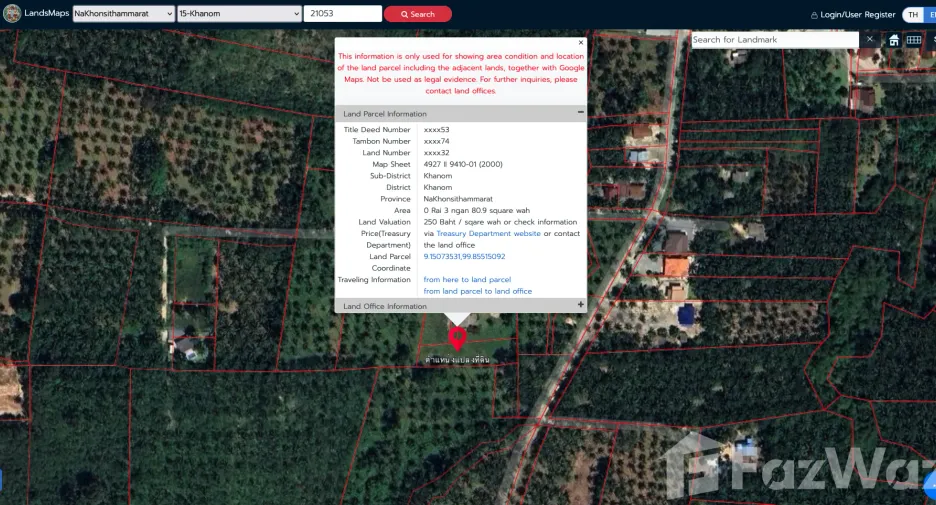Collapse the Land Parcel Information section

(580, 112)
